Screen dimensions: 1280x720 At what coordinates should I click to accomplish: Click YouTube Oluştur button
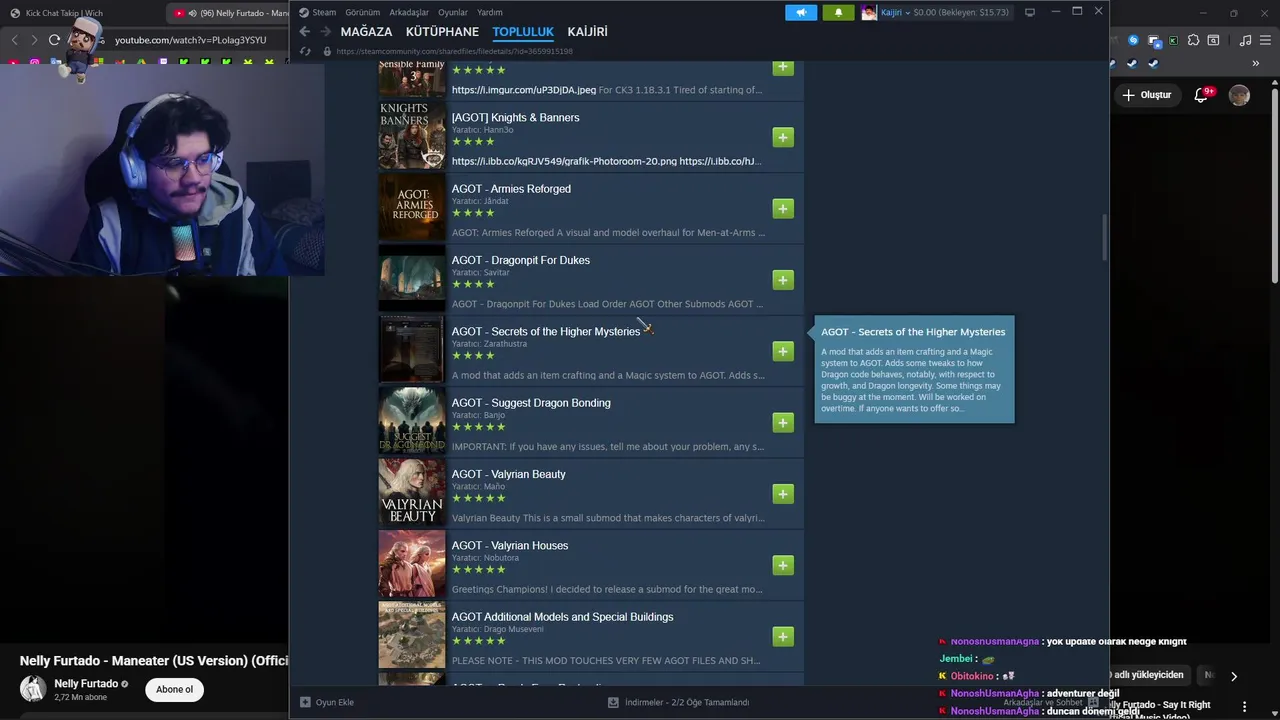[x=1146, y=95]
